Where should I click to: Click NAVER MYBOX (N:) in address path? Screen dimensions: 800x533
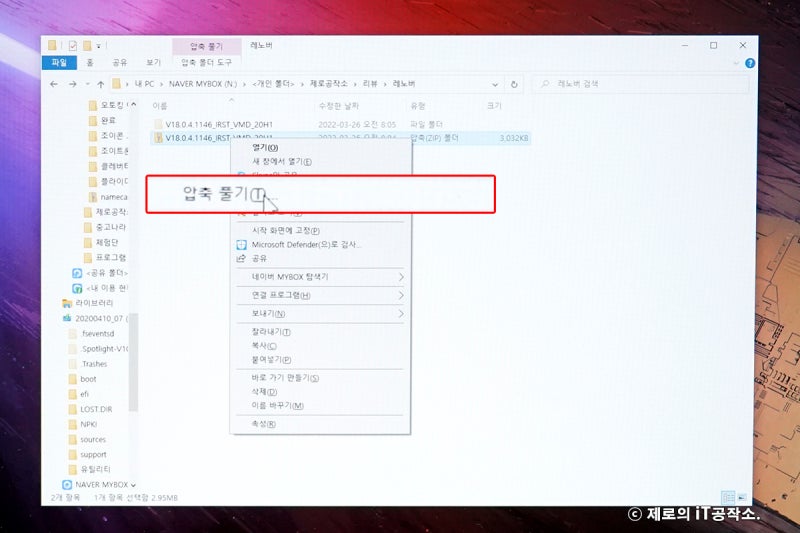[203, 84]
